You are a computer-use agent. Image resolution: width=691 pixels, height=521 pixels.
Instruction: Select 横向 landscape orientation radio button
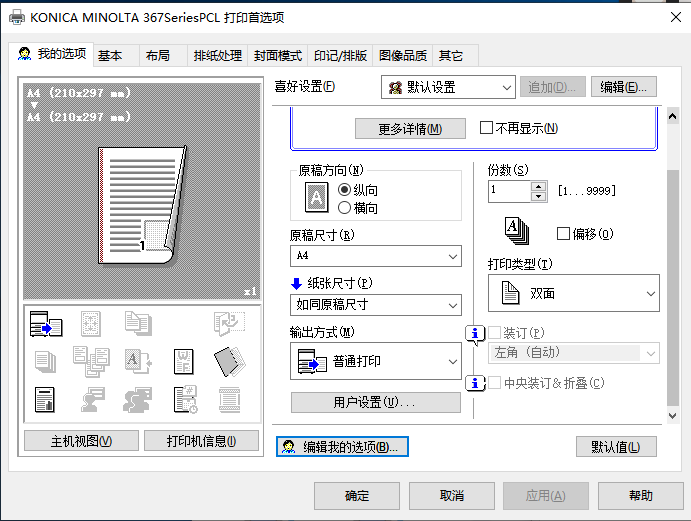(x=344, y=208)
